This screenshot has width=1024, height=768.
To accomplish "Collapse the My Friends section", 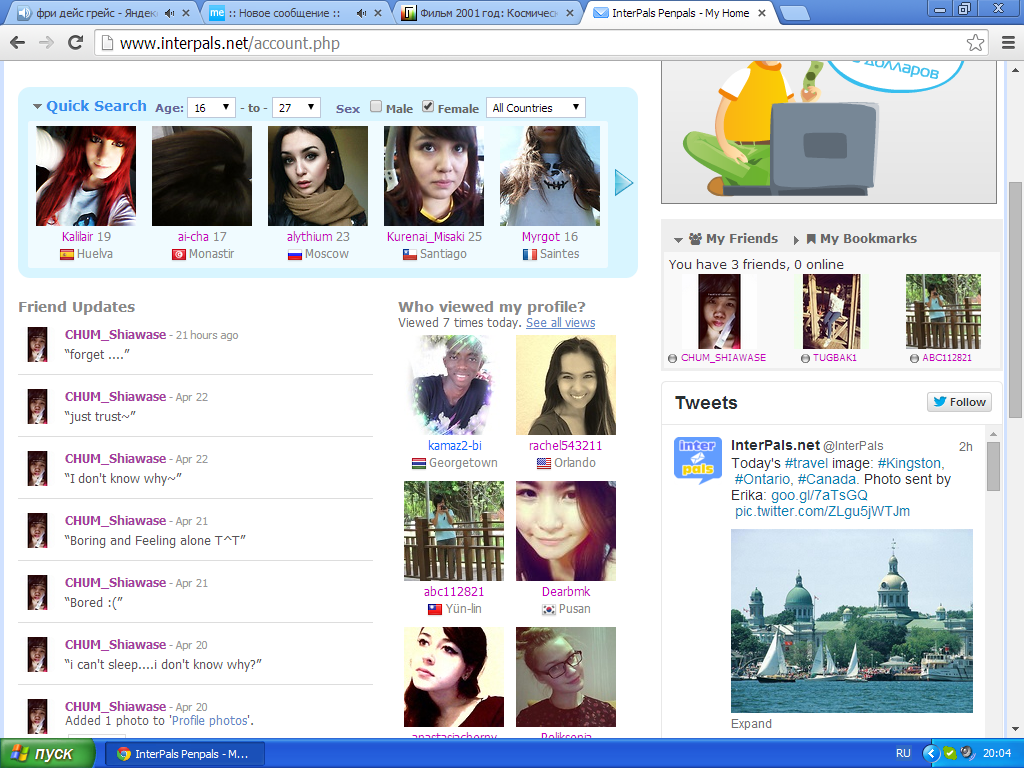I will [x=678, y=240].
